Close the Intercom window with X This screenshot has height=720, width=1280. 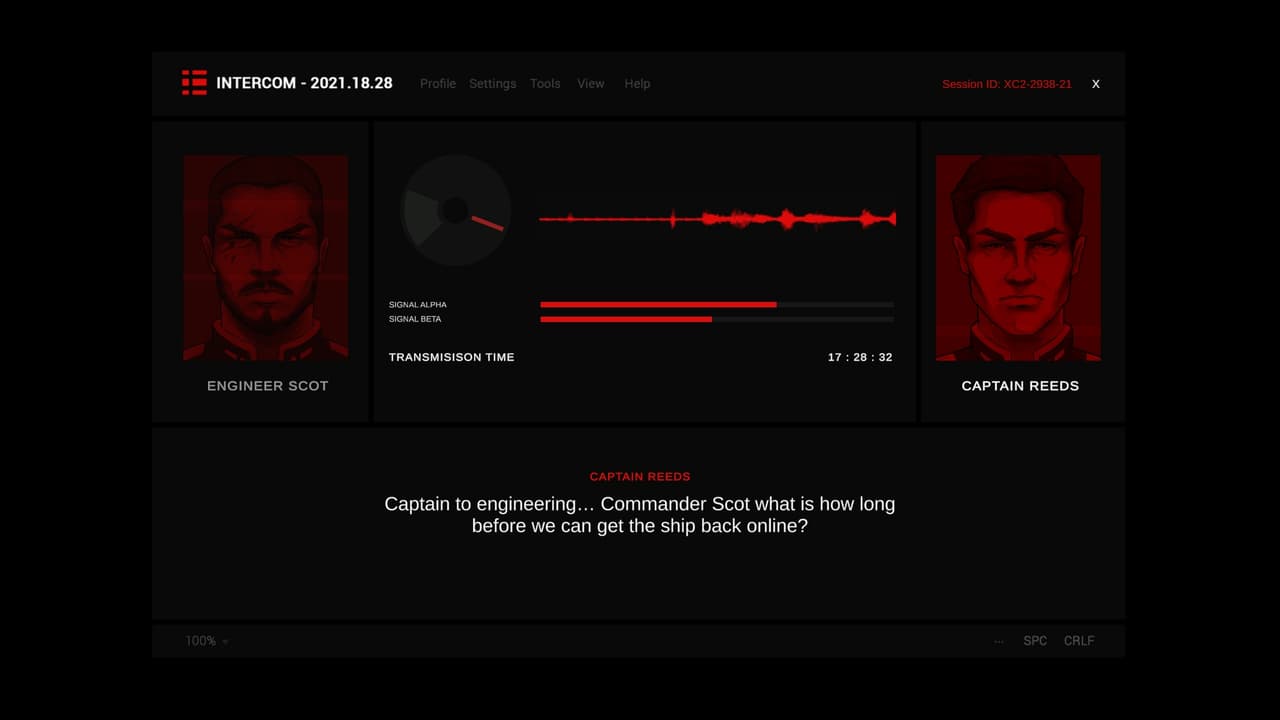pos(1096,84)
